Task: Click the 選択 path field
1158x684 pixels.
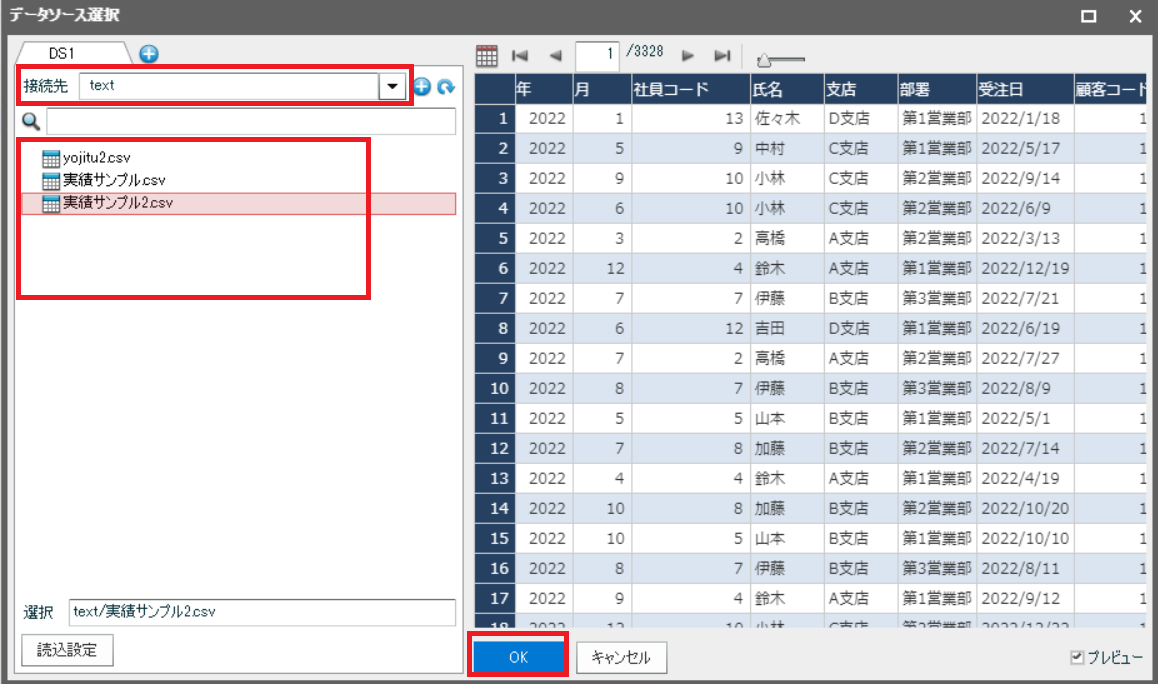Action: [x=262, y=612]
